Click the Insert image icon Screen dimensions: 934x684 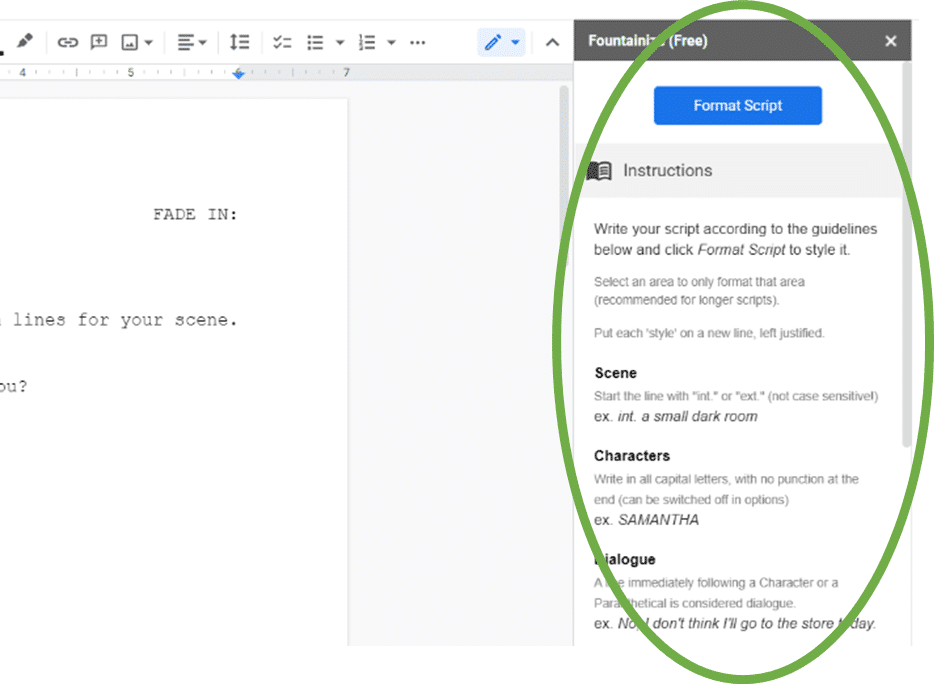coord(129,42)
